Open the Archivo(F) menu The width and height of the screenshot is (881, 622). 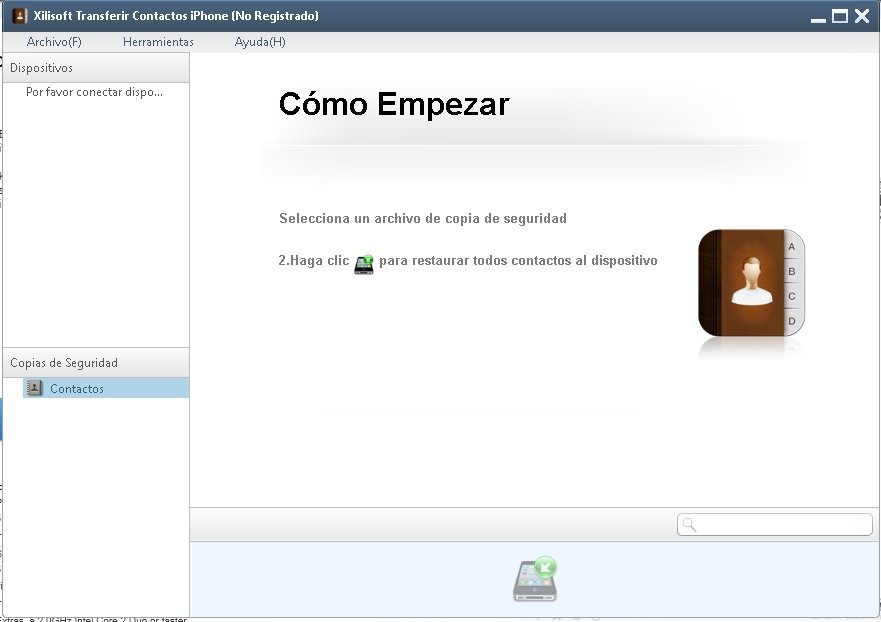pos(54,42)
